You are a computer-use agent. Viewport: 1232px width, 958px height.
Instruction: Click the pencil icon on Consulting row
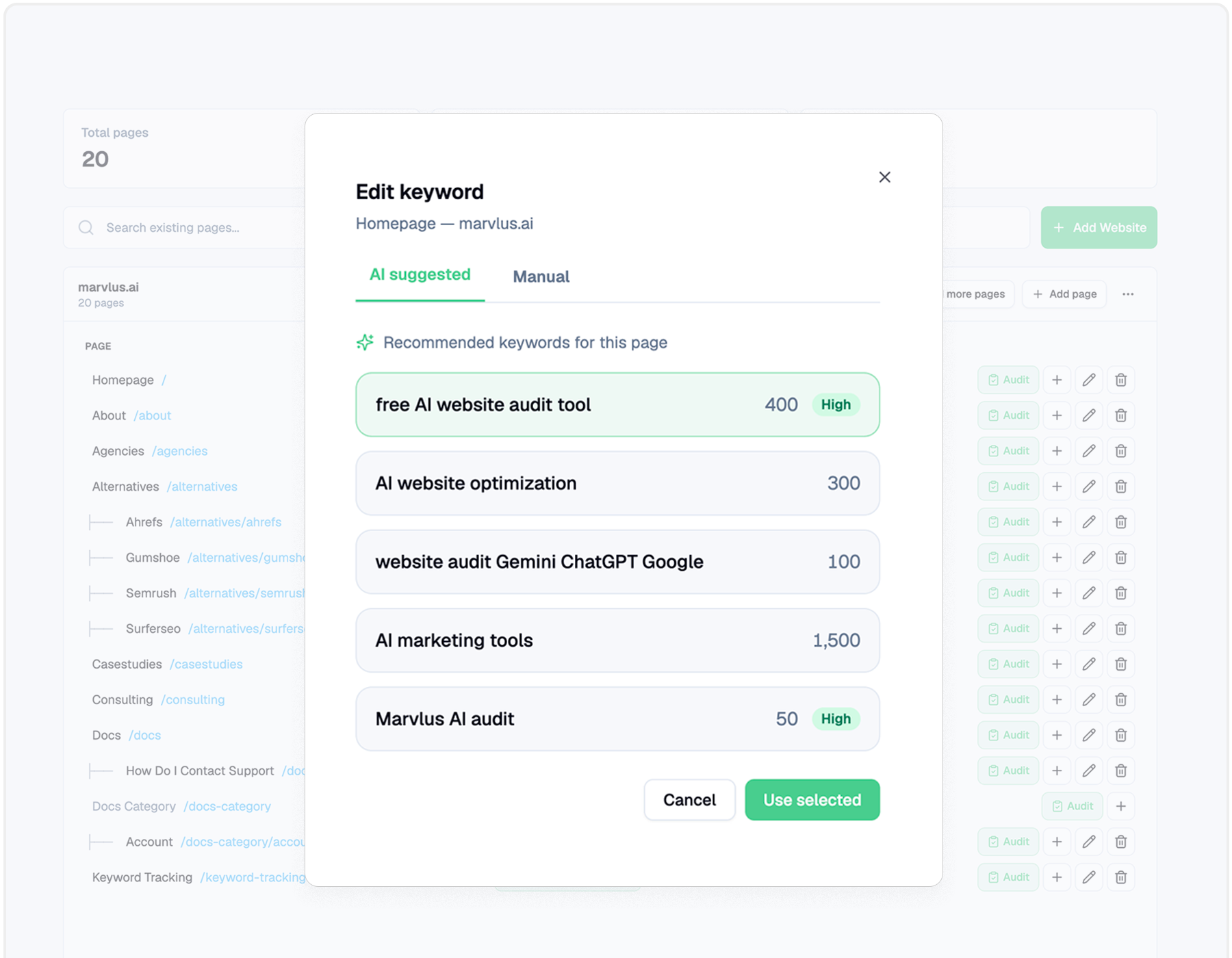click(1089, 700)
